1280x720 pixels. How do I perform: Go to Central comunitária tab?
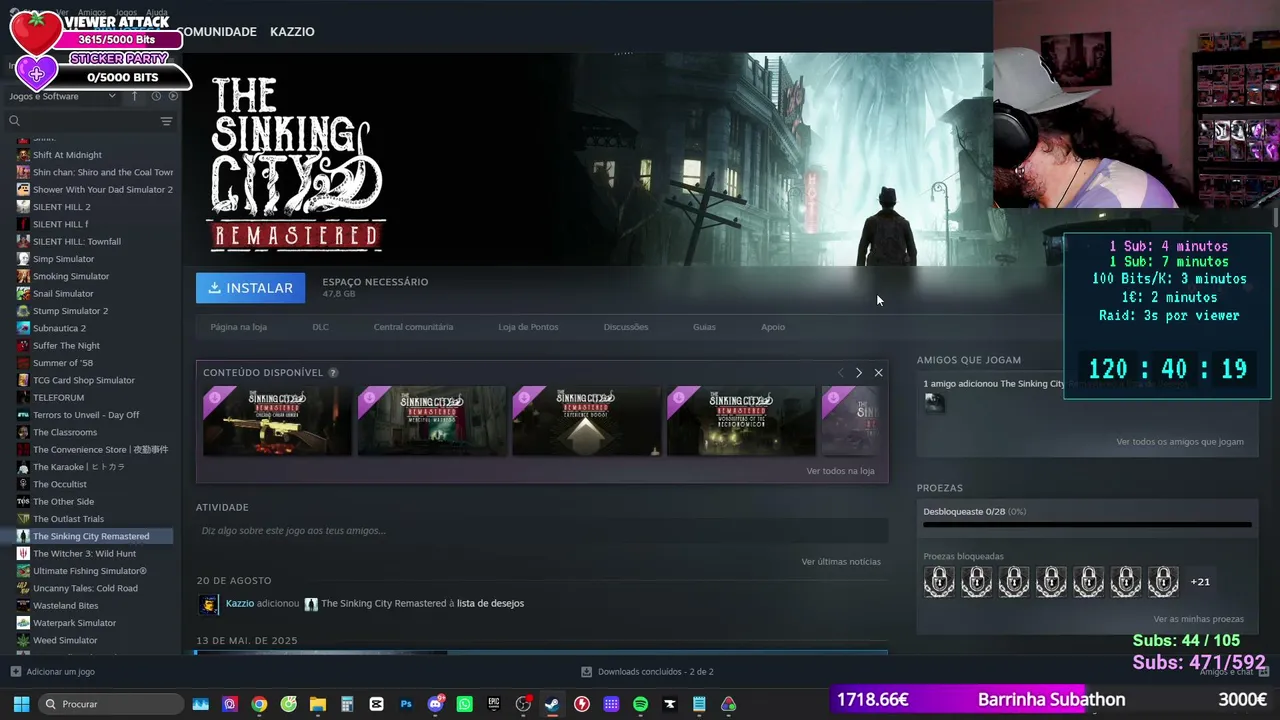pyautogui.click(x=413, y=327)
